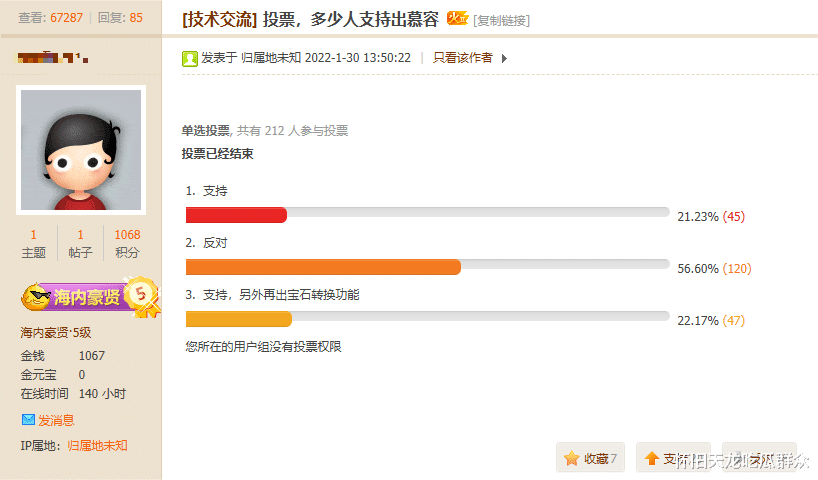Click the orange 反对 poll result bar
The width and height of the screenshot is (818, 480).
pyautogui.click(x=323, y=267)
